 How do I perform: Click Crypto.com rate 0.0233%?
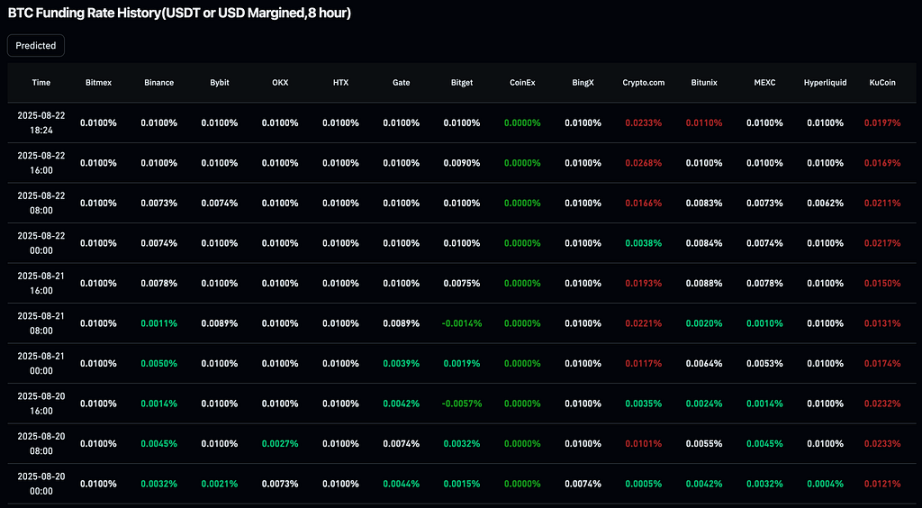pos(643,123)
